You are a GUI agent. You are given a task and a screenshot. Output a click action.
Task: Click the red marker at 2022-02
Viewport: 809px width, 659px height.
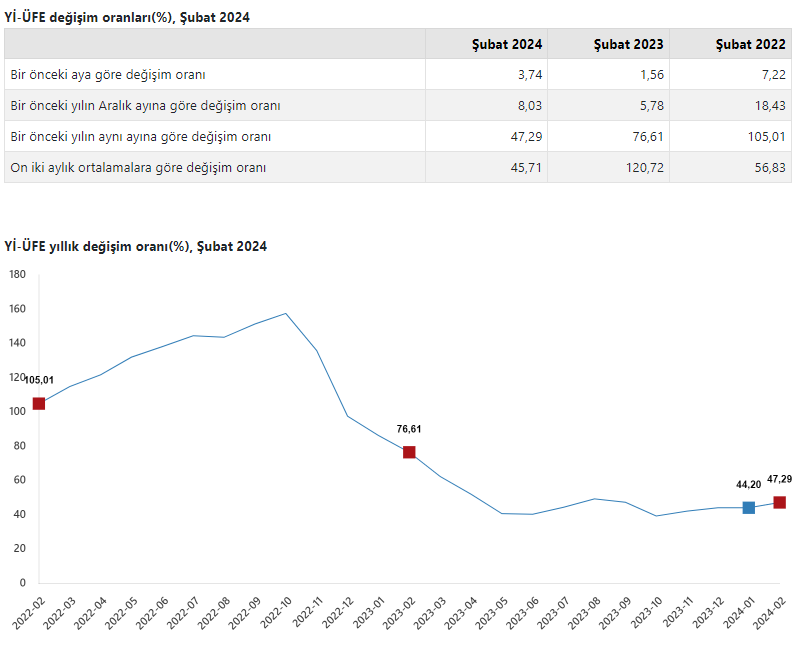(x=39, y=403)
